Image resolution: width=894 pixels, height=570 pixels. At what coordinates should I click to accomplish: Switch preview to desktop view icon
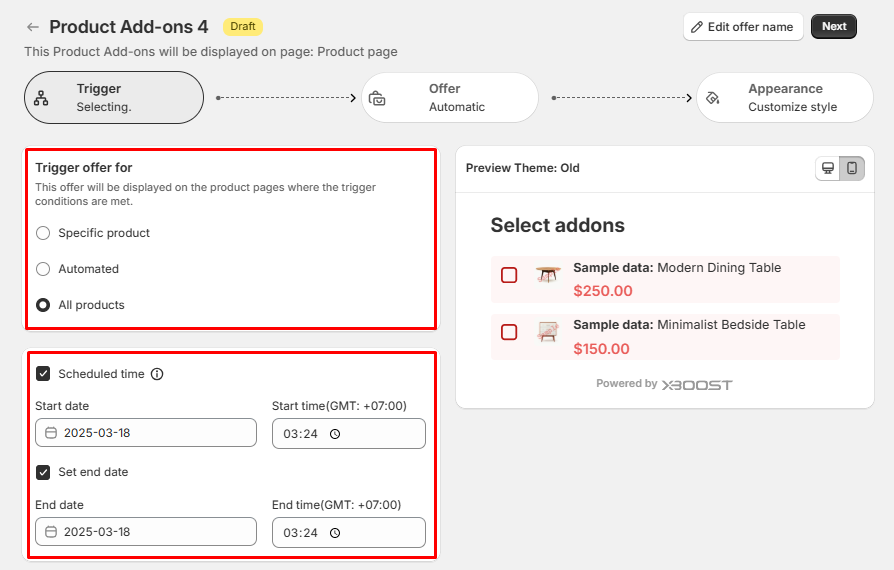tap(828, 168)
